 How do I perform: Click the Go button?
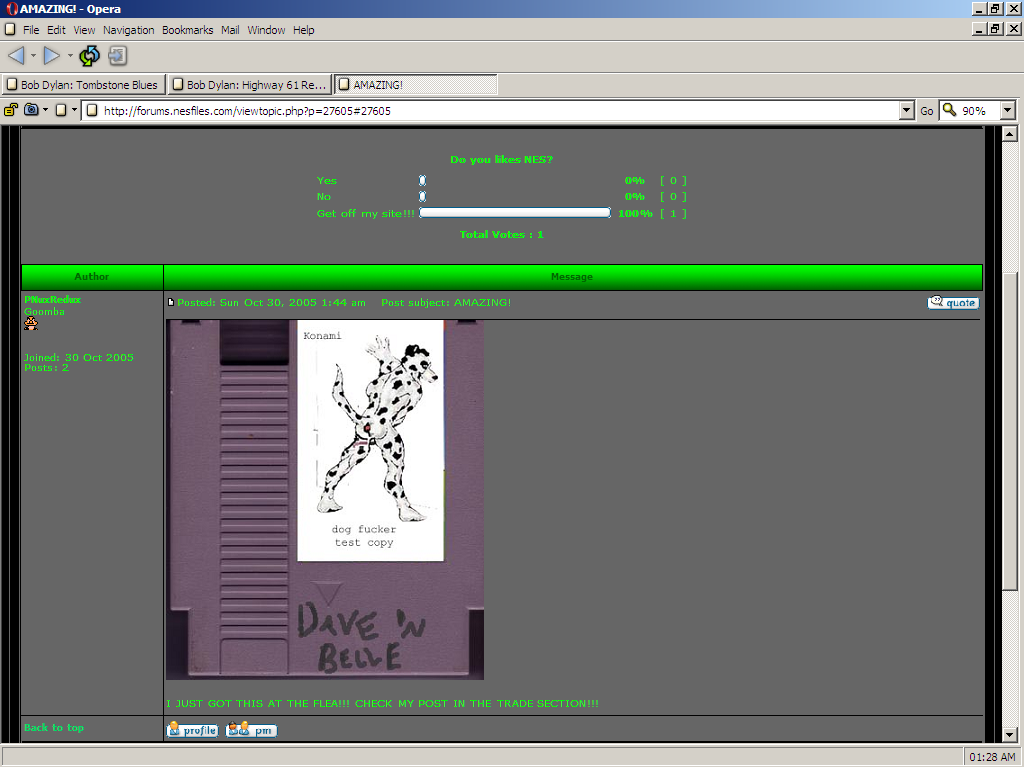pyautogui.click(x=927, y=111)
